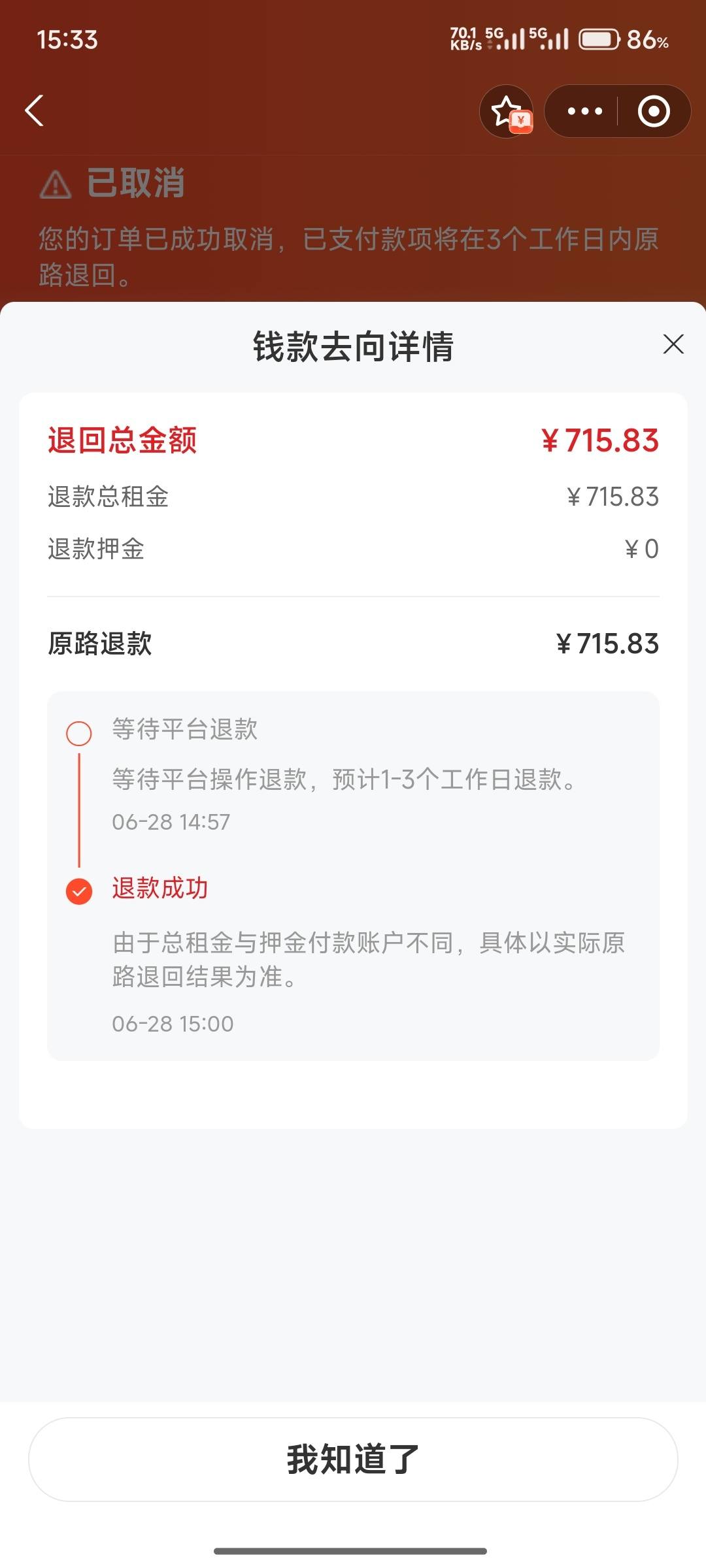This screenshot has width=706, height=1568.
Task: Tap the 等待平台退款 status label
Action: (x=185, y=729)
